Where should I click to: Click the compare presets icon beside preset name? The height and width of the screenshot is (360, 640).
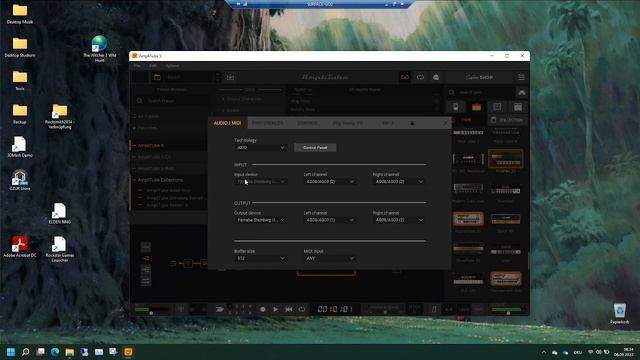click(230, 77)
